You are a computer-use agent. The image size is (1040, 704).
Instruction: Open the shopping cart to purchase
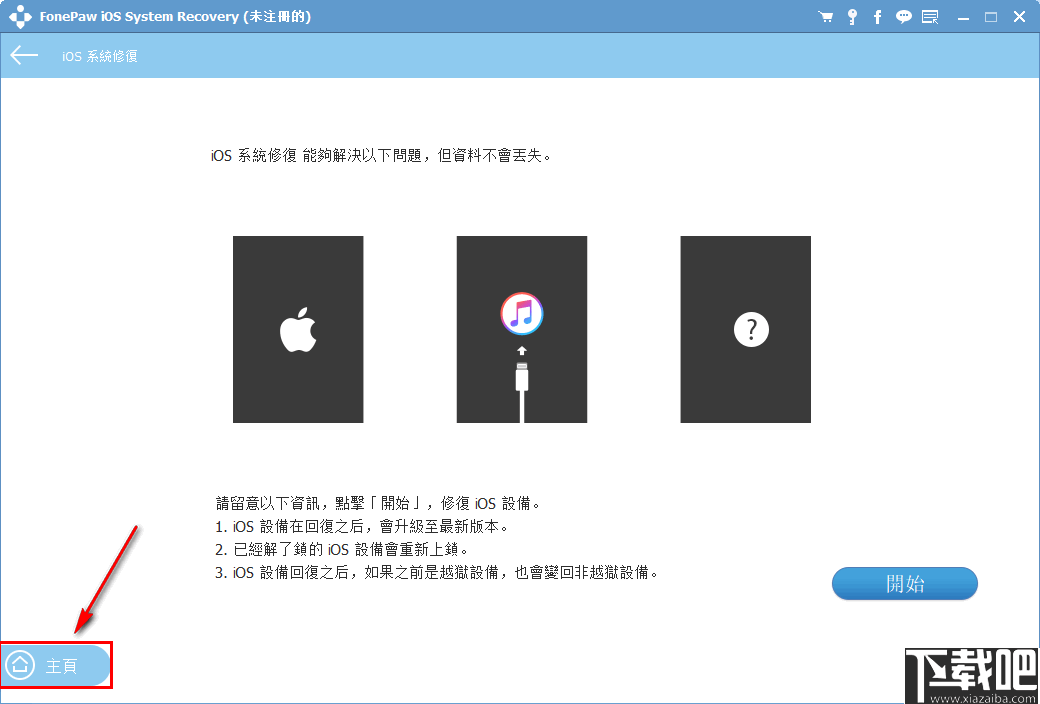(827, 16)
